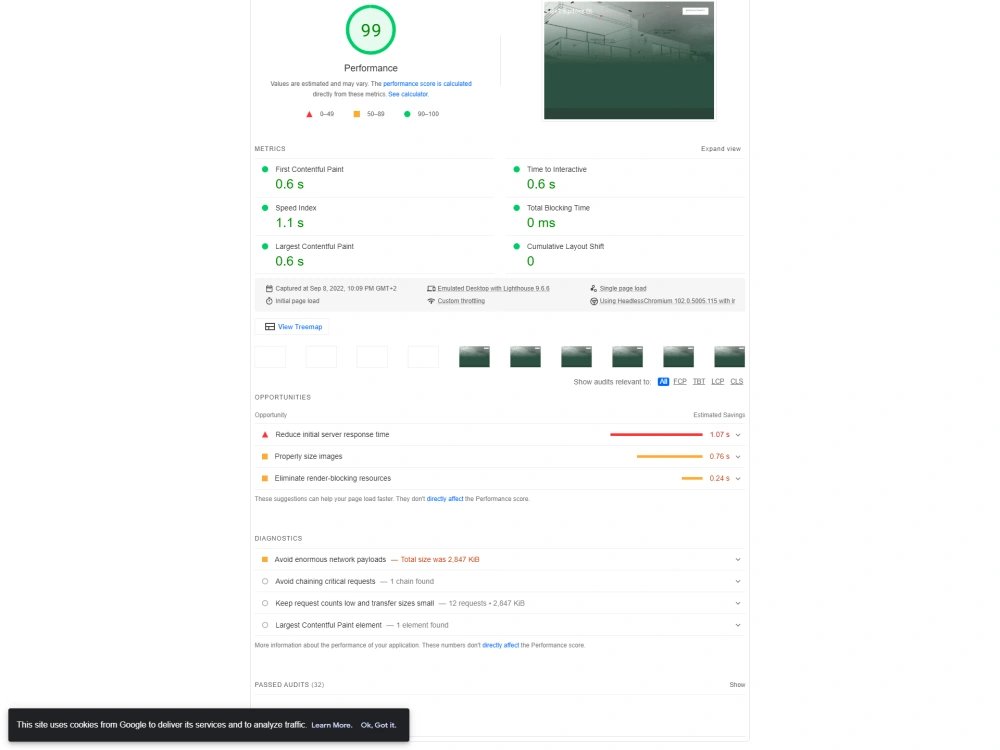Click orange savings bar for render-blocking resources
Screen dimensions: 1000x750
pyautogui.click(x=692, y=478)
